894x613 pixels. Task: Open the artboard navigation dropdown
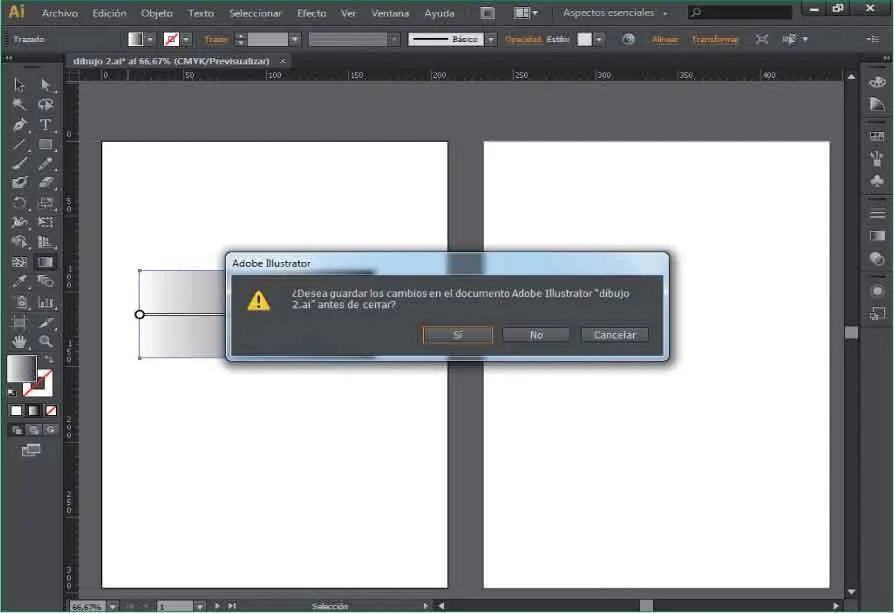(200, 606)
